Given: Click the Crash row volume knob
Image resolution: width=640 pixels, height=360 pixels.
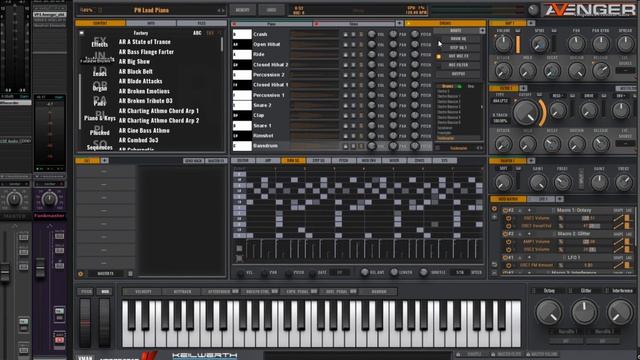Looking at the screenshot, I should [371, 34].
